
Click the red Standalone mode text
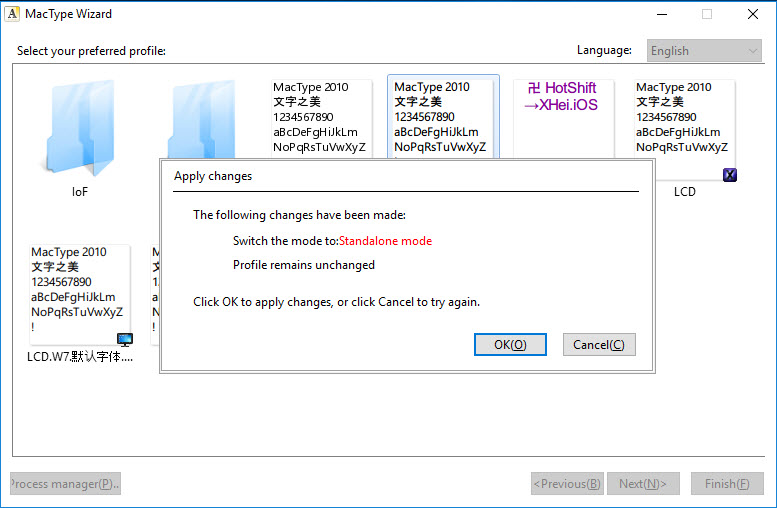point(385,241)
